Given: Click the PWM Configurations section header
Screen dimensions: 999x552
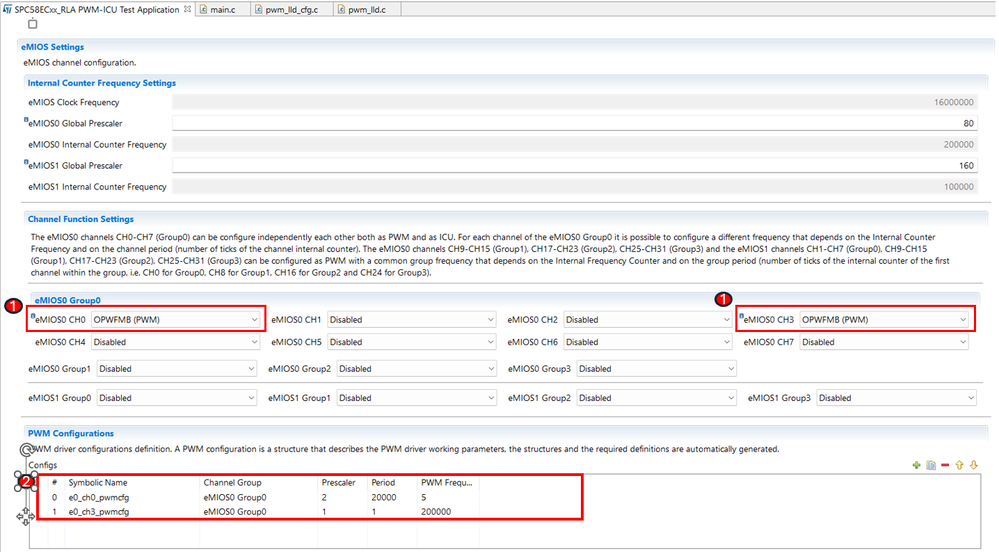Looking at the screenshot, I should [x=71, y=433].
